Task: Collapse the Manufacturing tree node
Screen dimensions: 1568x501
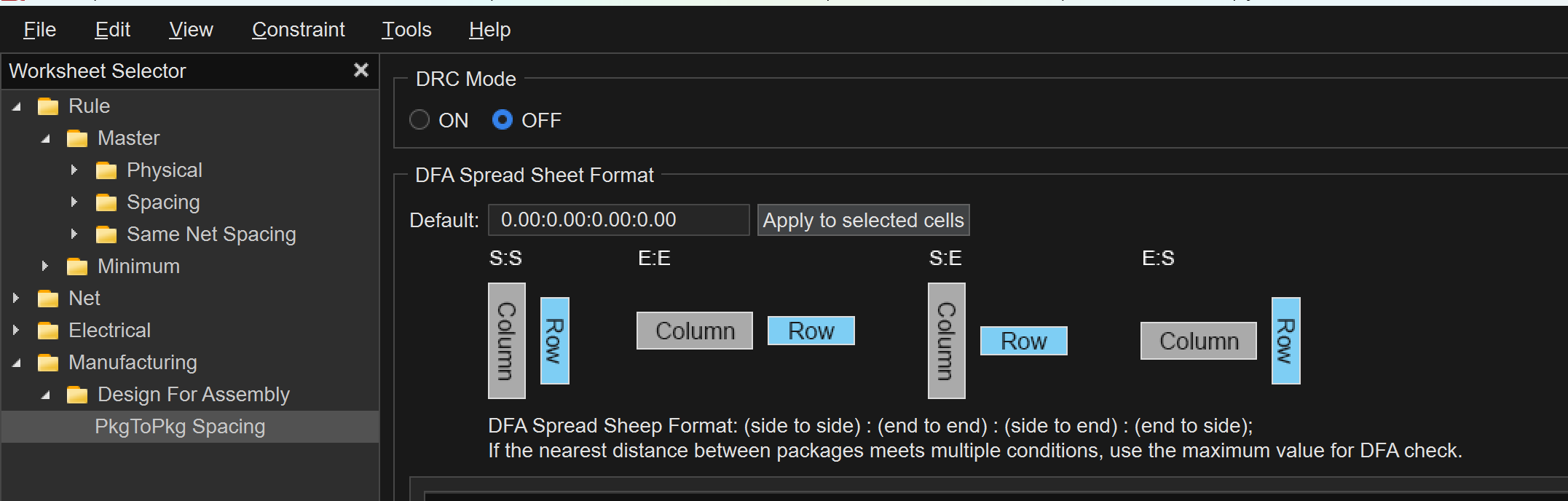Action: (x=17, y=363)
